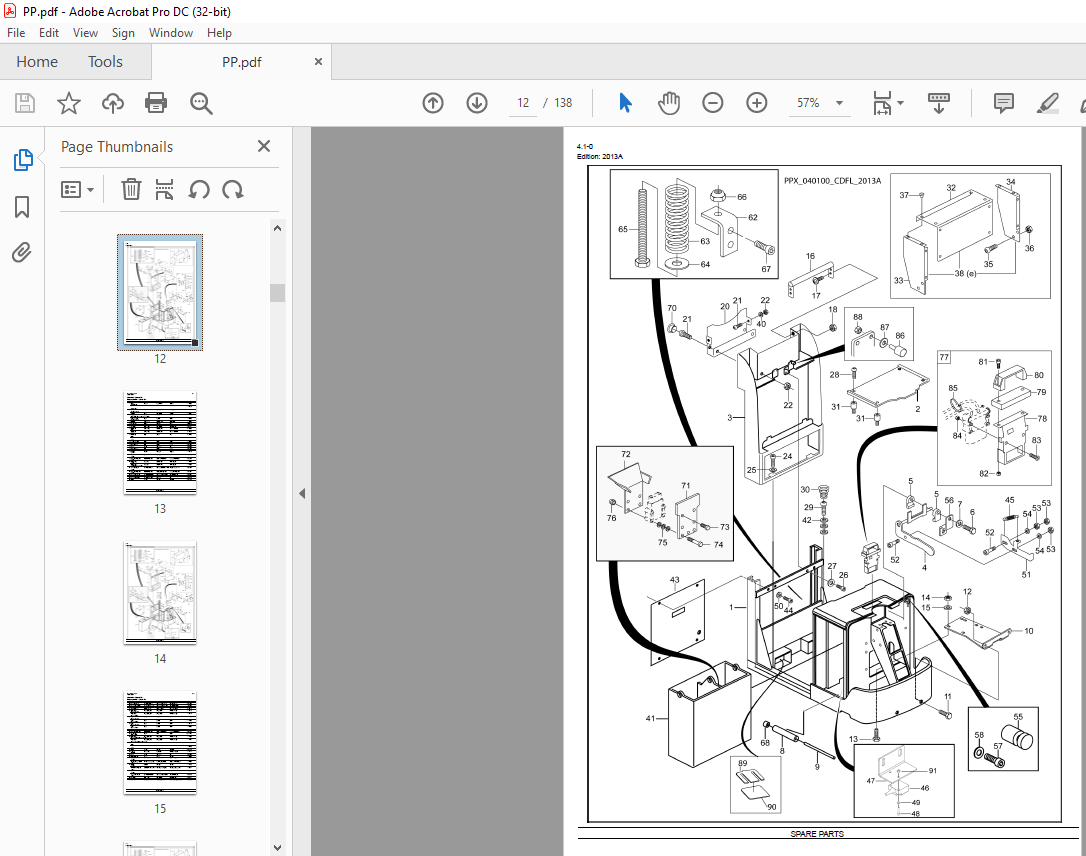
Task: Expand the page fit options arrow
Action: click(900, 103)
